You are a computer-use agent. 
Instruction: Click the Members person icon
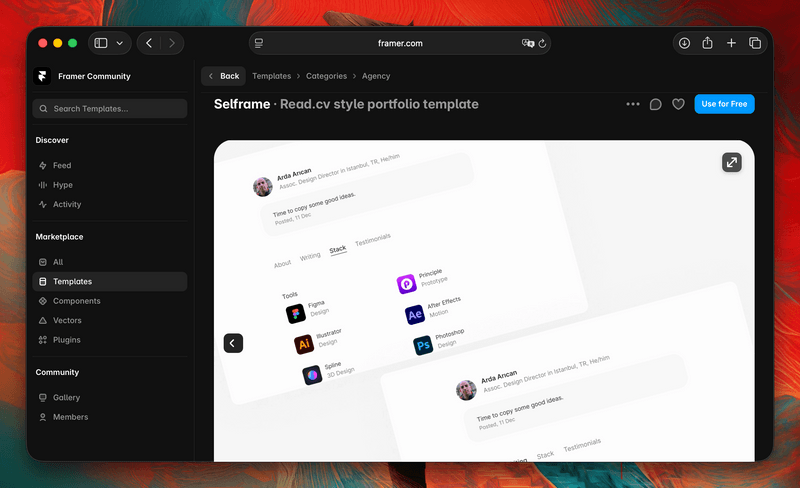pyautogui.click(x=43, y=417)
